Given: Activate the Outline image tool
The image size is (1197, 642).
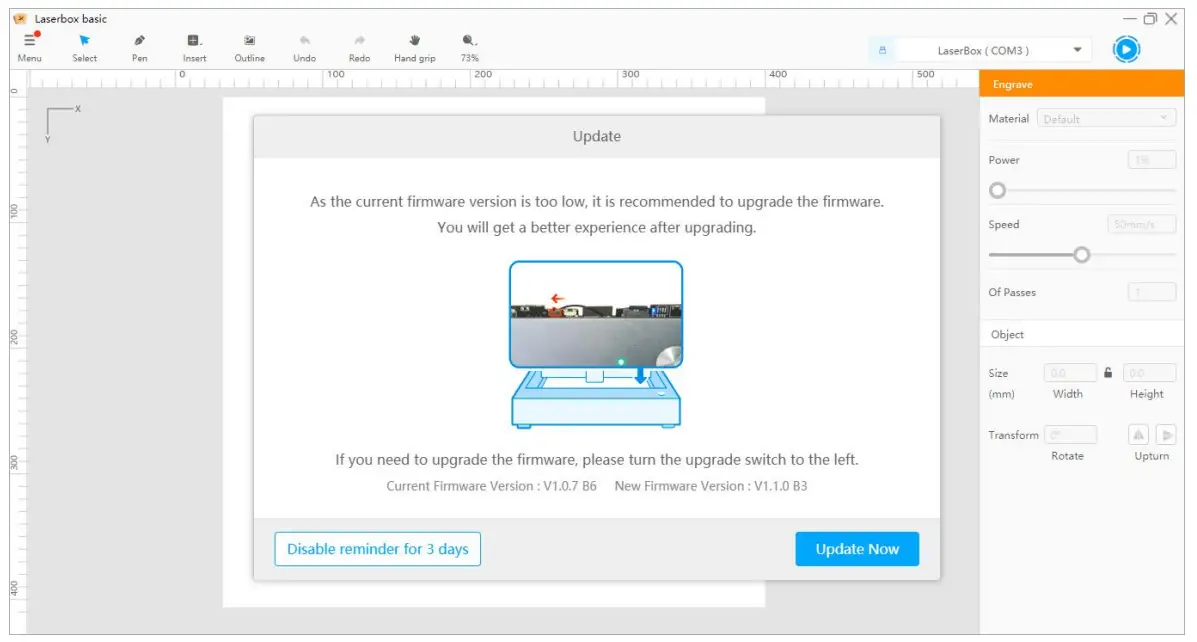Looking at the screenshot, I should (x=250, y=40).
